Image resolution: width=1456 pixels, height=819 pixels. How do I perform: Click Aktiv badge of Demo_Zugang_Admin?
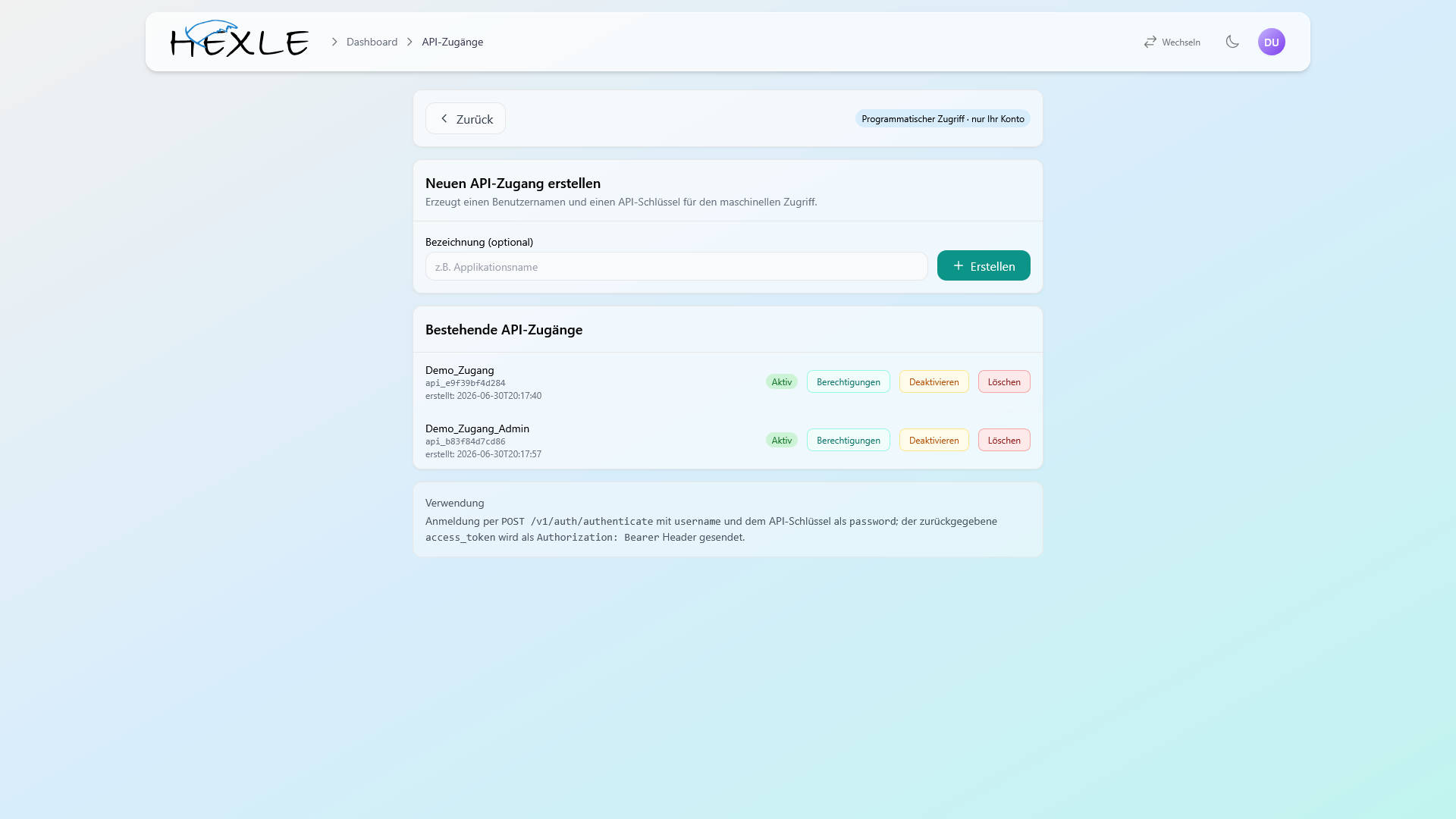click(782, 440)
